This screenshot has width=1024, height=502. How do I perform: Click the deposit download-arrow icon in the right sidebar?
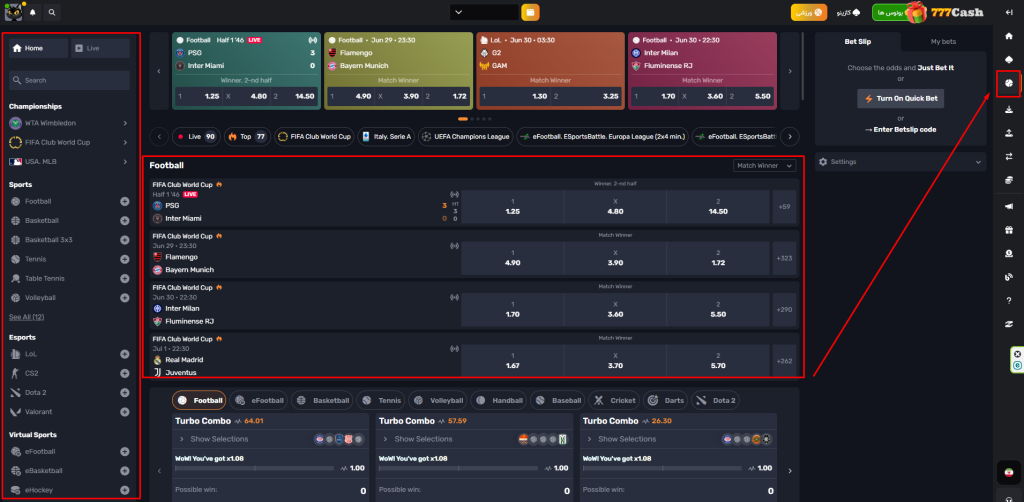click(x=1008, y=109)
